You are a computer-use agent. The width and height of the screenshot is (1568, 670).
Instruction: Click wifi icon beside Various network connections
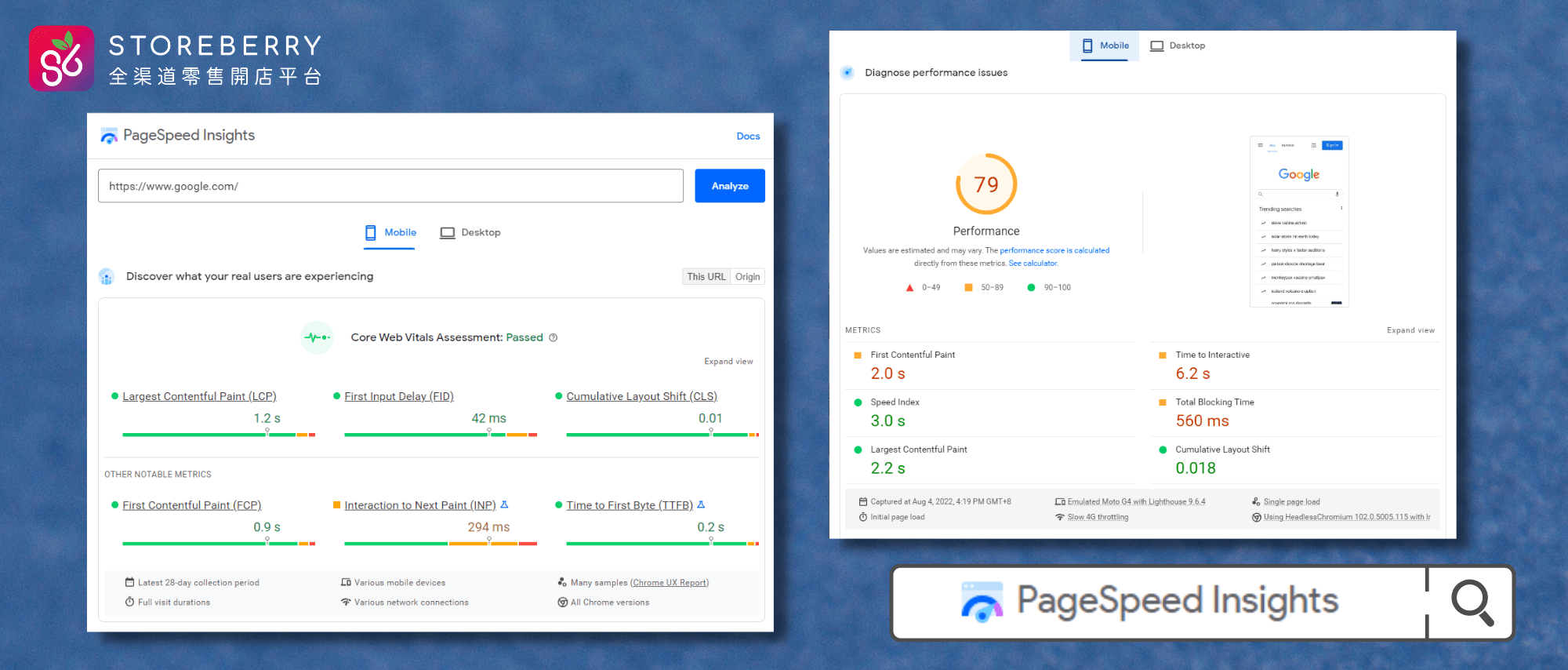point(346,602)
